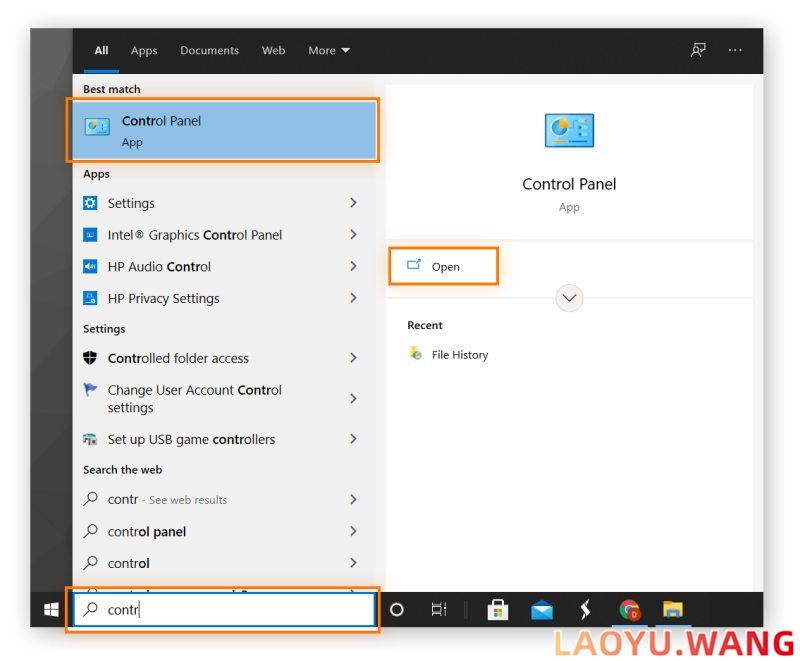
Task: Switch to the Documents tab
Action: click(x=209, y=50)
